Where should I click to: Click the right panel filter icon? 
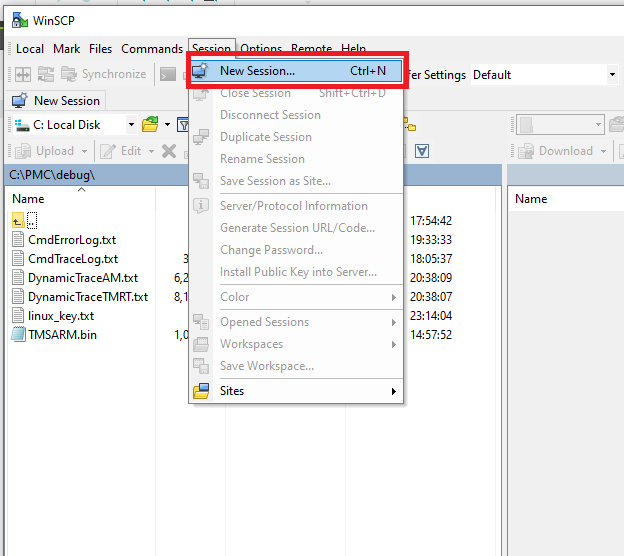coord(422,151)
